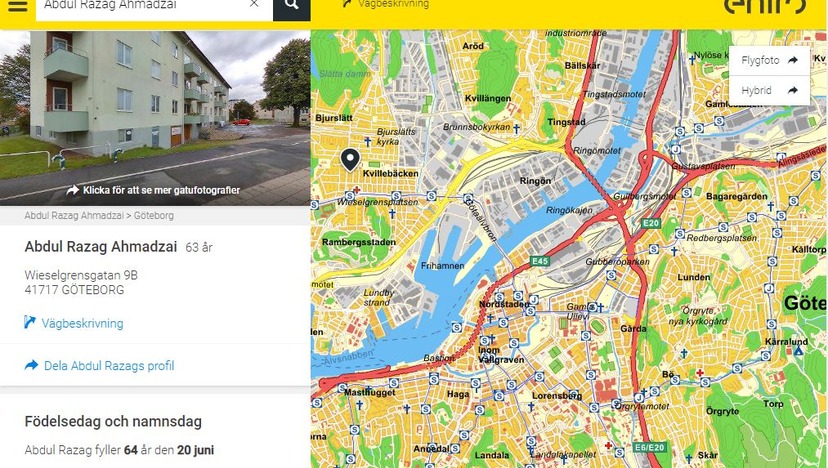Open Vägbeskrivning link under the address
Viewport: 828px width, 468px height.
82,323
